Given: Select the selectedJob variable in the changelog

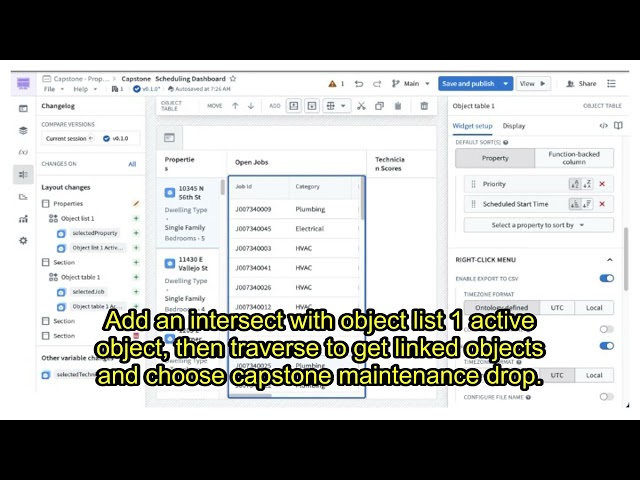Looking at the screenshot, I should click(x=88, y=292).
